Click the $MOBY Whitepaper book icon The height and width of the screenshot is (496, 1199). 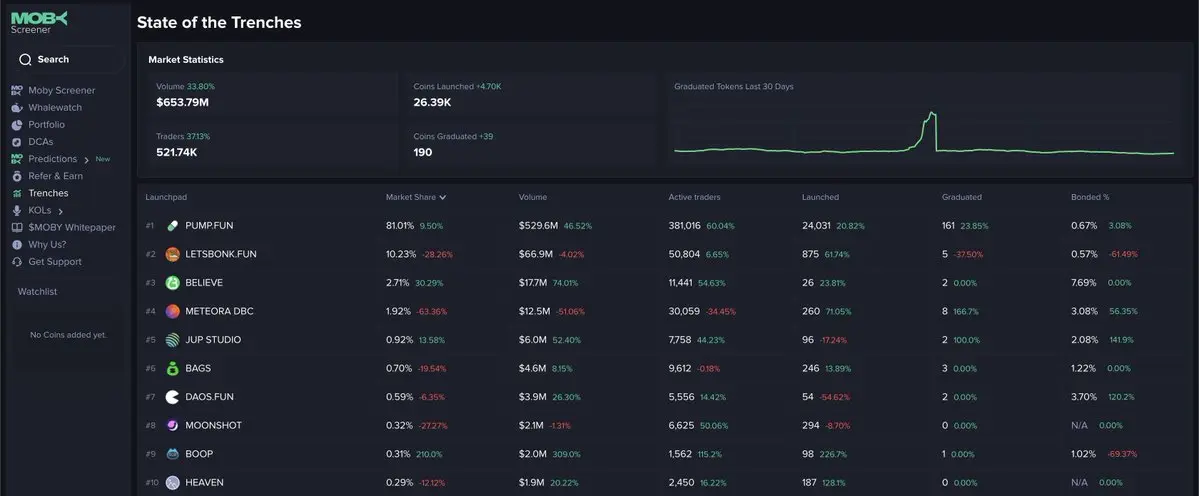(17, 228)
